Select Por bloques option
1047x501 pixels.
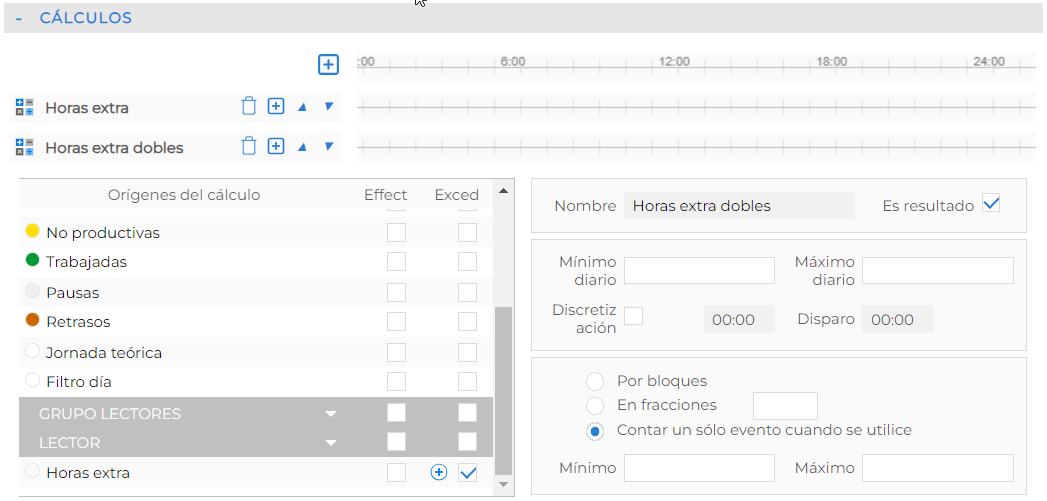[x=594, y=382]
